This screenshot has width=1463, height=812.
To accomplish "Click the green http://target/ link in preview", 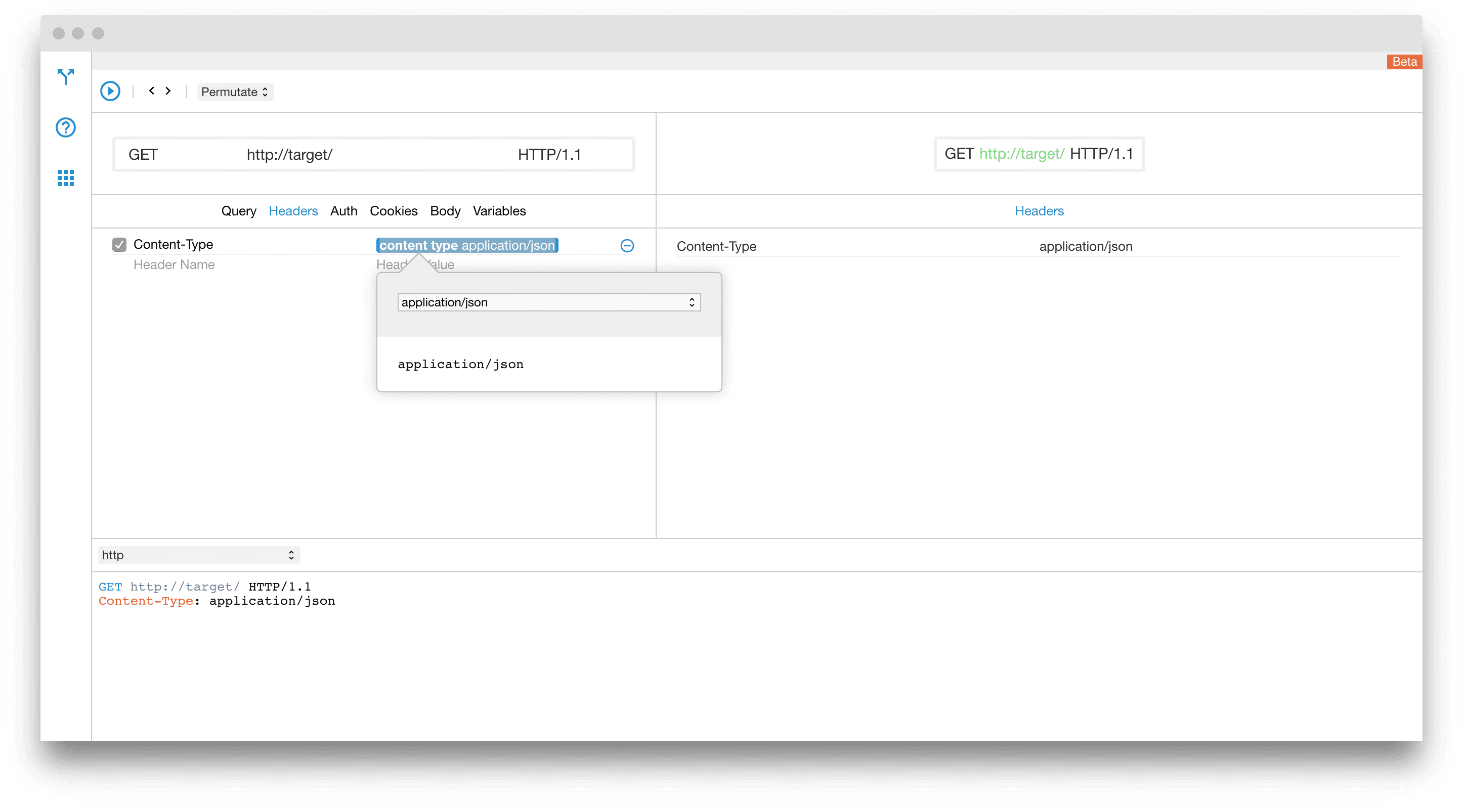I will pyautogui.click(x=1022, y=154).
